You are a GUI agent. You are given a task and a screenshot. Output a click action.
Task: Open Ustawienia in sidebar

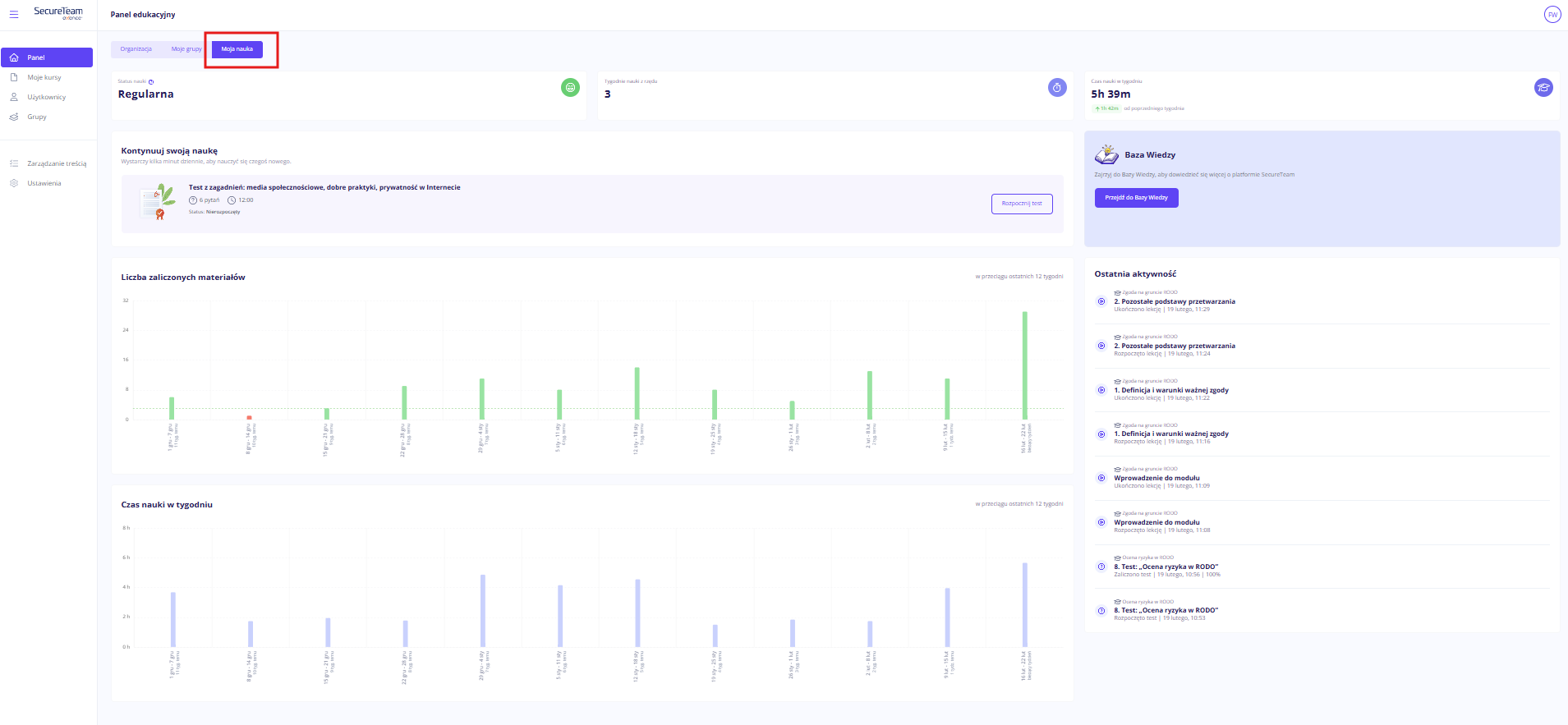[x=44, y=183]
